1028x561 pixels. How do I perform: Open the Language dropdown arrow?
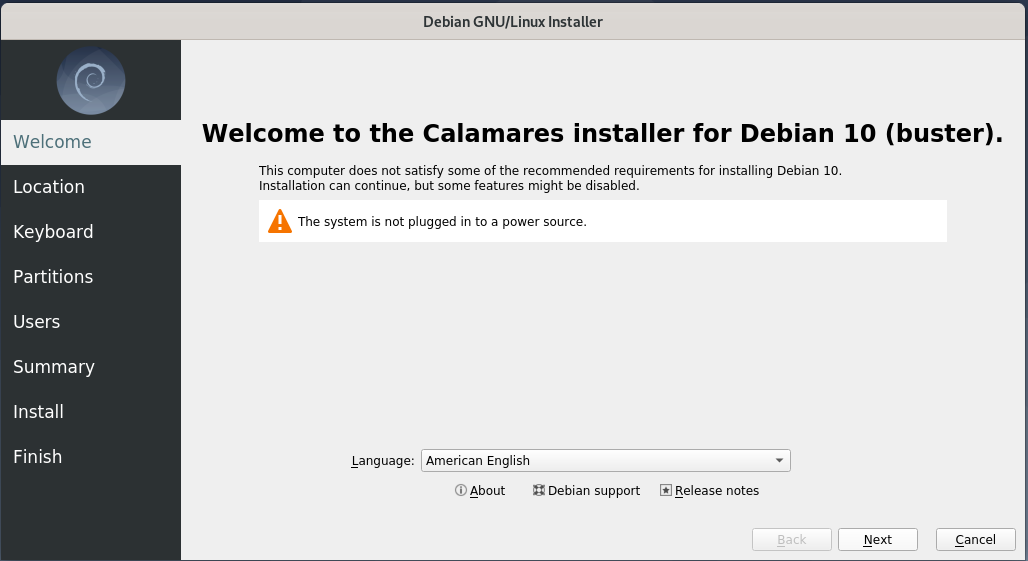click(779, 461)
